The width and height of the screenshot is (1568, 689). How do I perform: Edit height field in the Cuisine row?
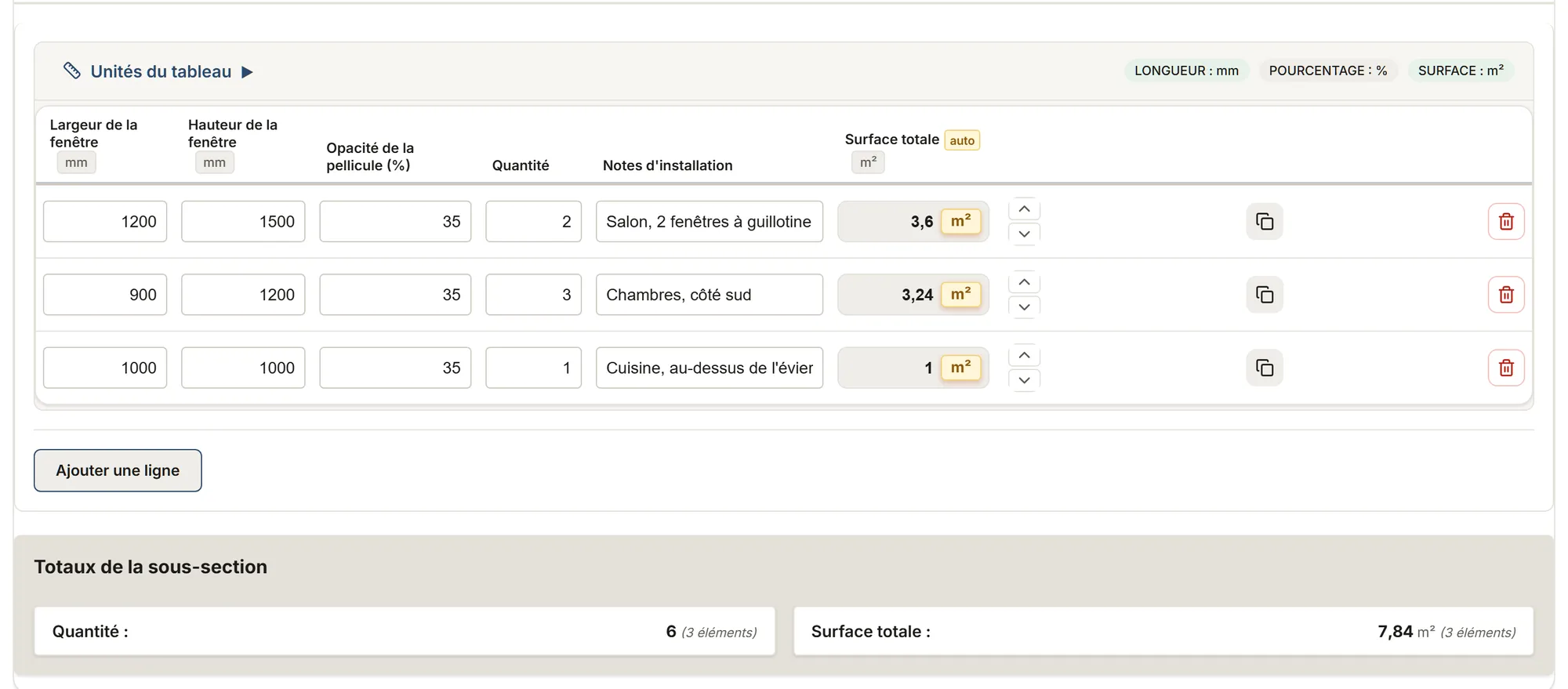(x=243, y=368)
